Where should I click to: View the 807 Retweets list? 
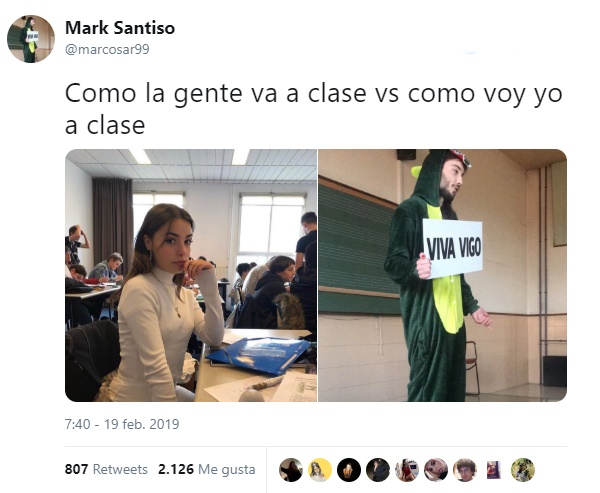coord(106,469)
